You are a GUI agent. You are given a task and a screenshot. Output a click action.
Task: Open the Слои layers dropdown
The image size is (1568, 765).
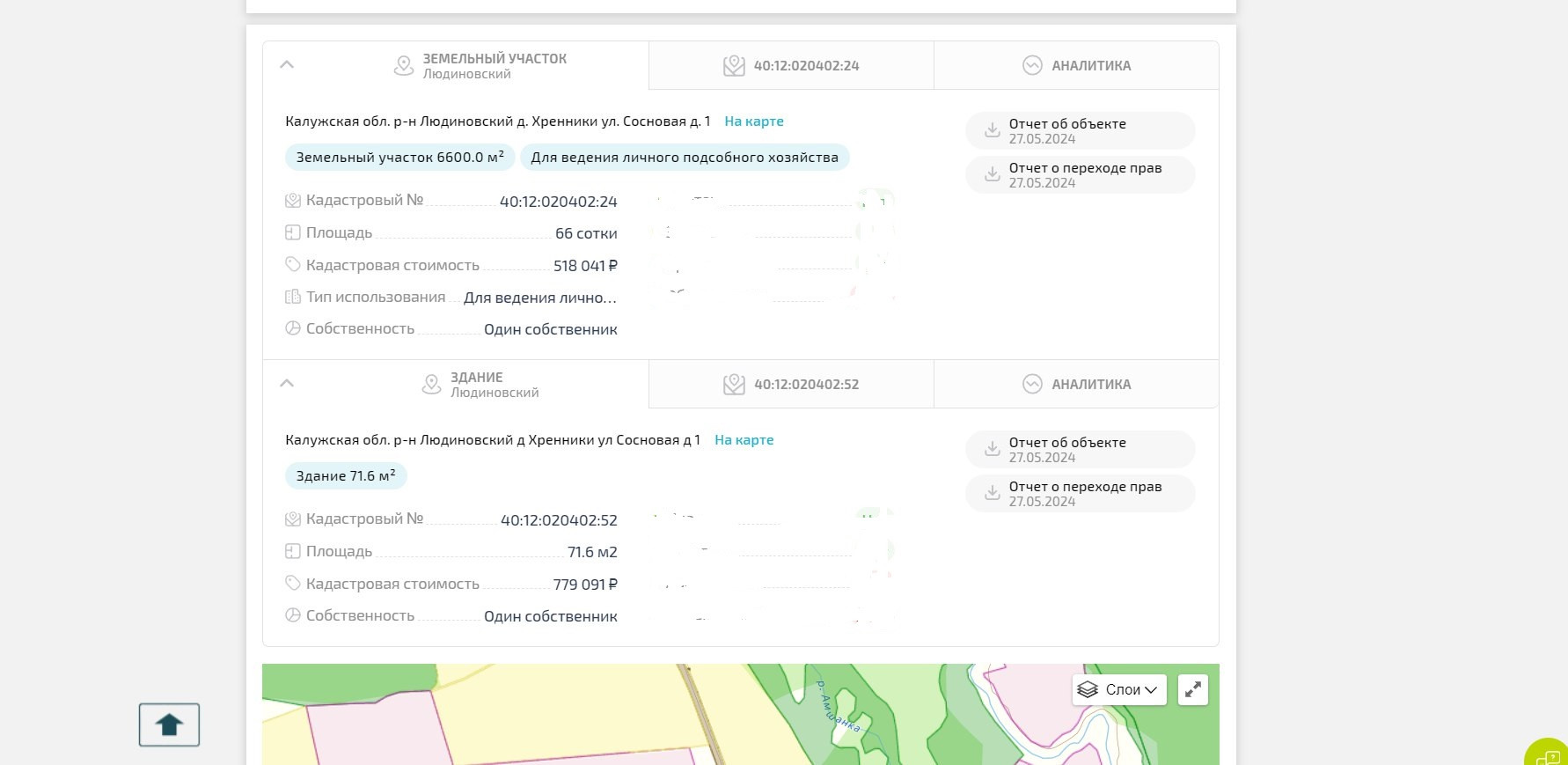click(1119, 689)
